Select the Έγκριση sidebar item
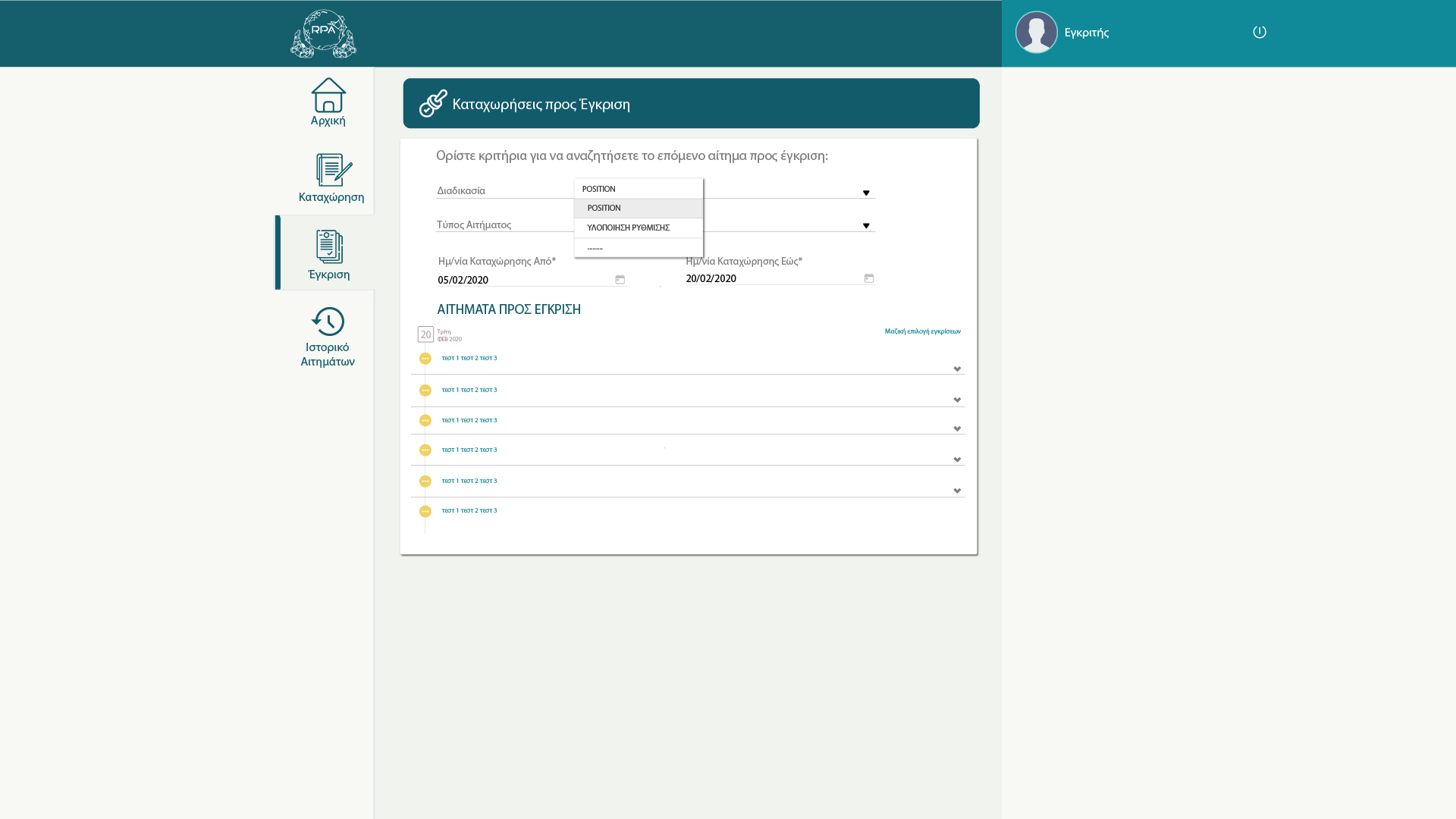 tap(329, 248)
